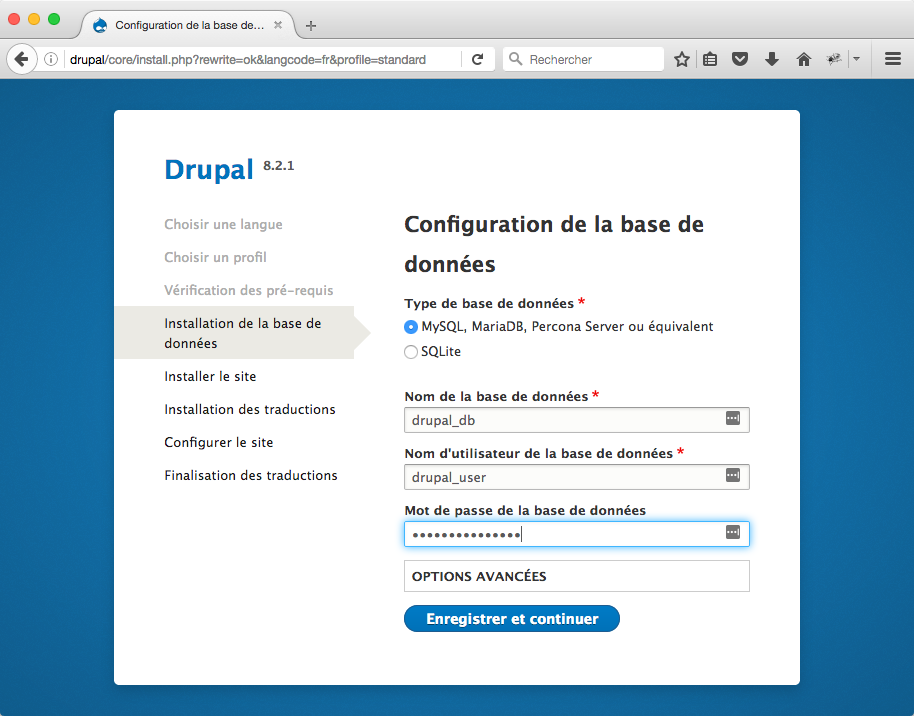Open a new tab with plus button
Screen dimensions: 914x716
[x=311, y=26]
